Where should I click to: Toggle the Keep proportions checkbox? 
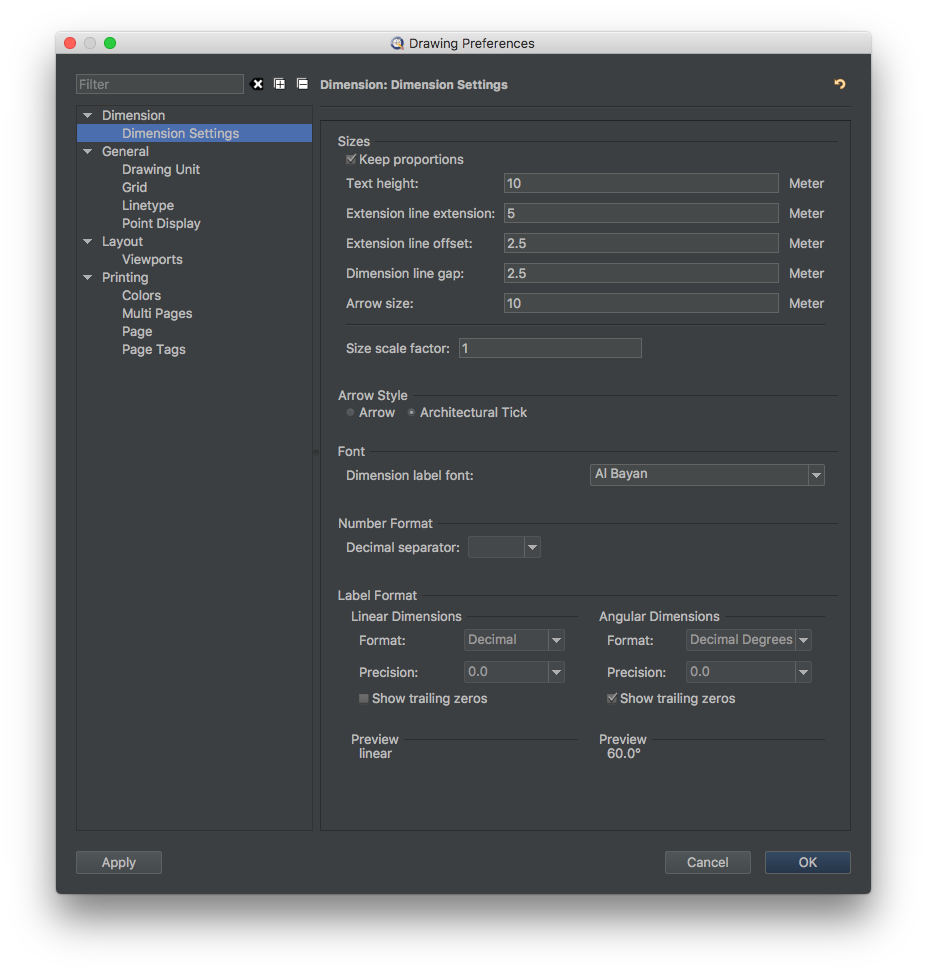pos(351,159)
